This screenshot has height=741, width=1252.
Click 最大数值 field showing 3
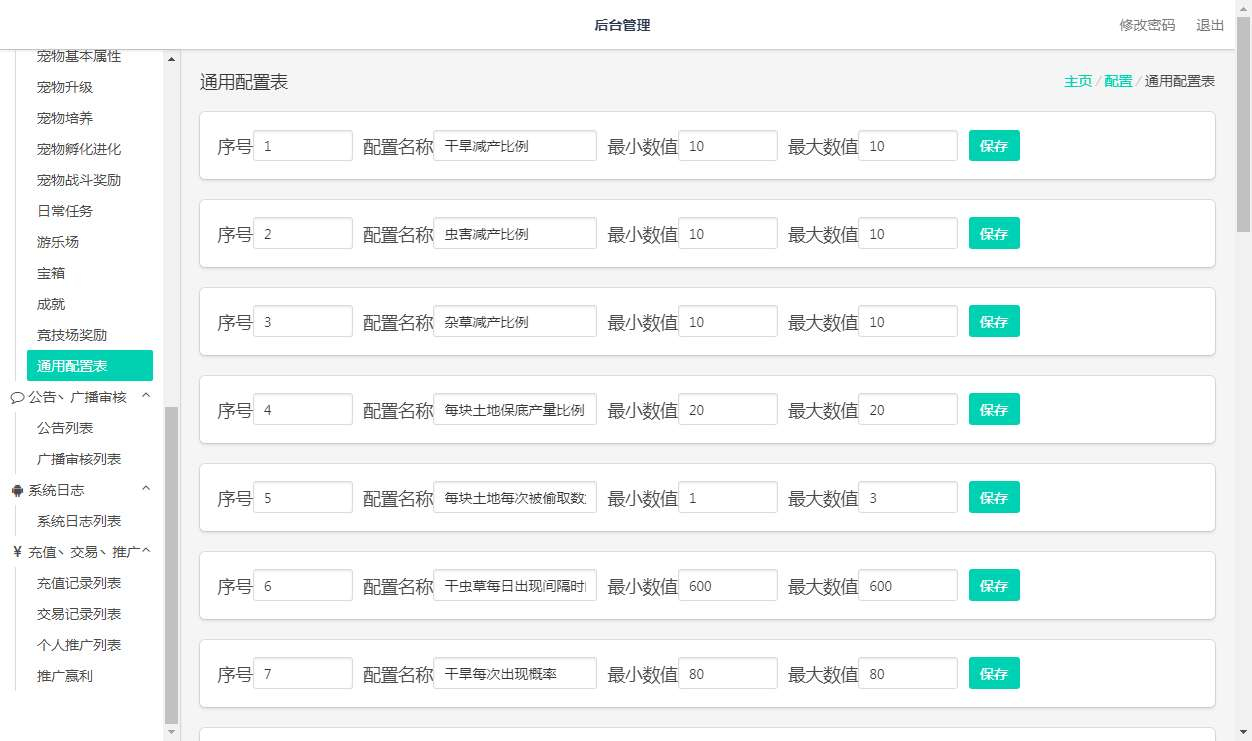tap(908, 498)
